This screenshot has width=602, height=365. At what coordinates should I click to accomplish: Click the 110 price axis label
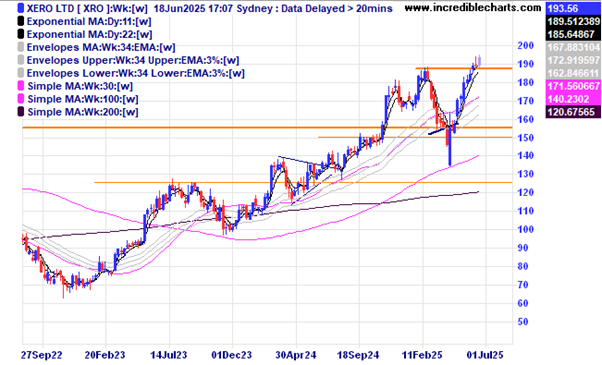point(526,211)
